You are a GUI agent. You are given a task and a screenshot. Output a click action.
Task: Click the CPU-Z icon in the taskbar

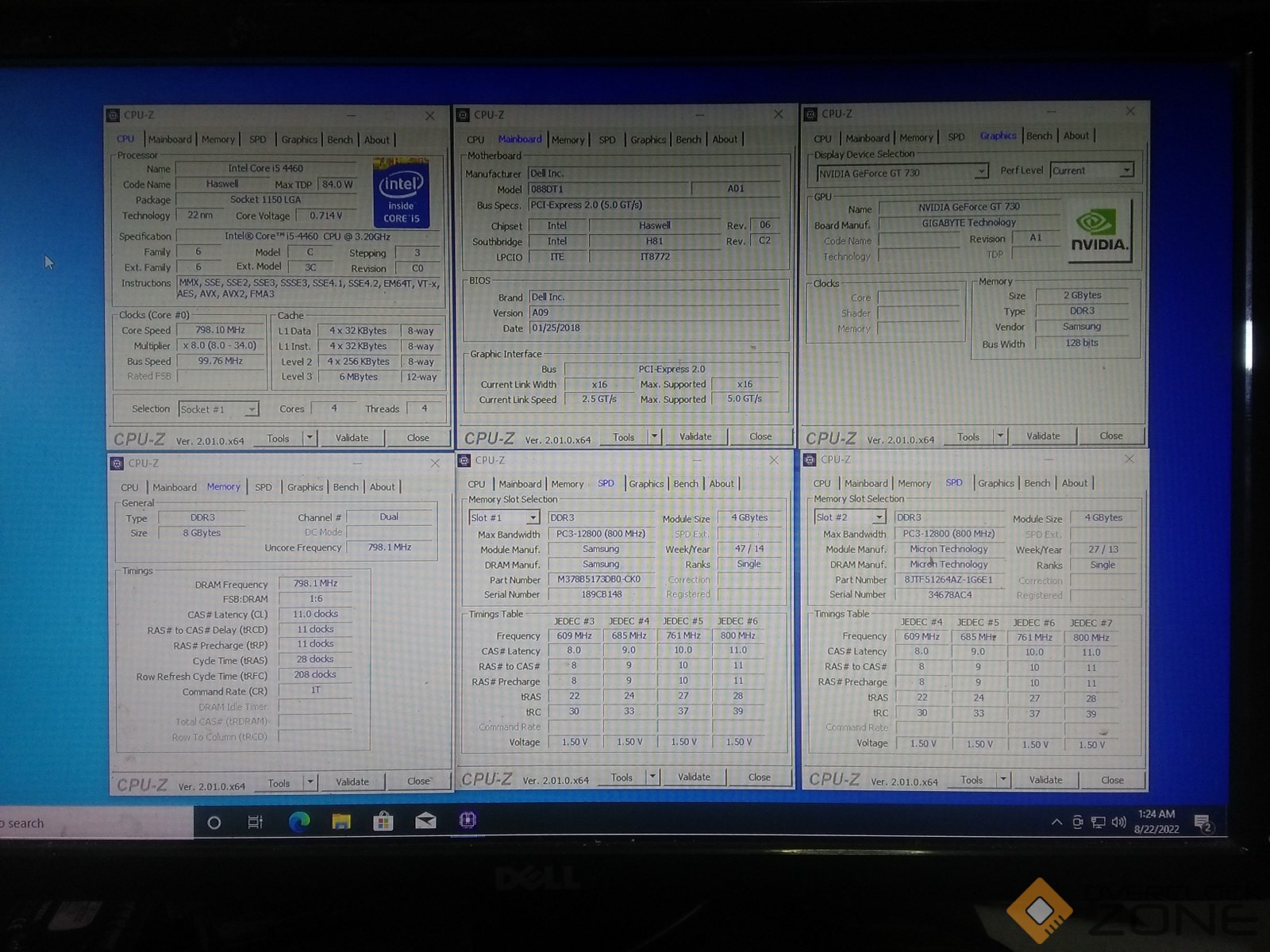point(468,820)
